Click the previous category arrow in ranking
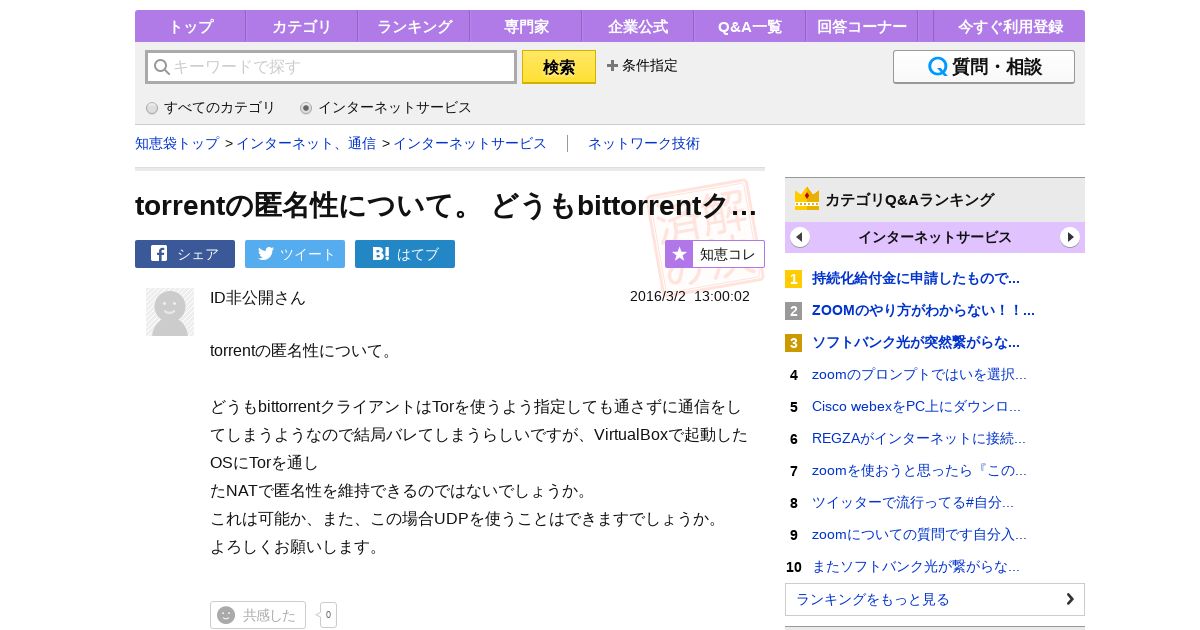 tap(800, 237)
